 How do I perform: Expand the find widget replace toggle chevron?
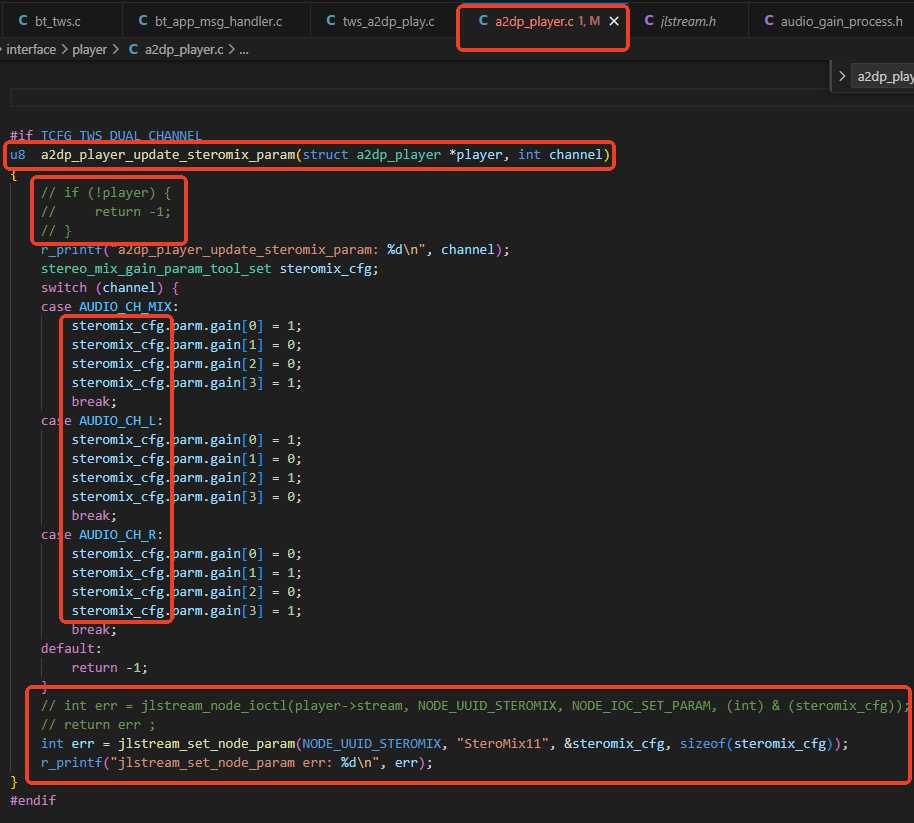(842, 76)
